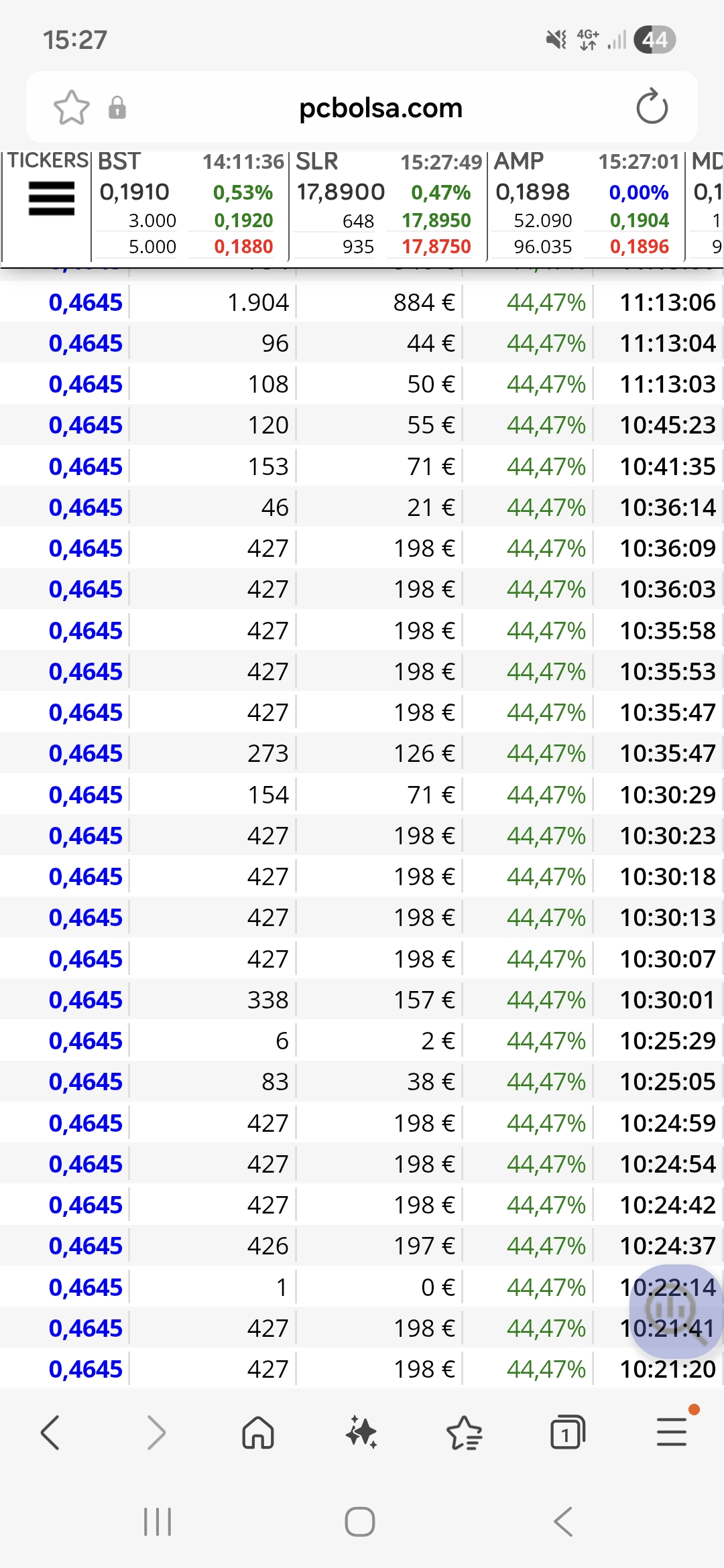Open the BST ticker quote
The image size is (724, 1568).
pos(190,204)
